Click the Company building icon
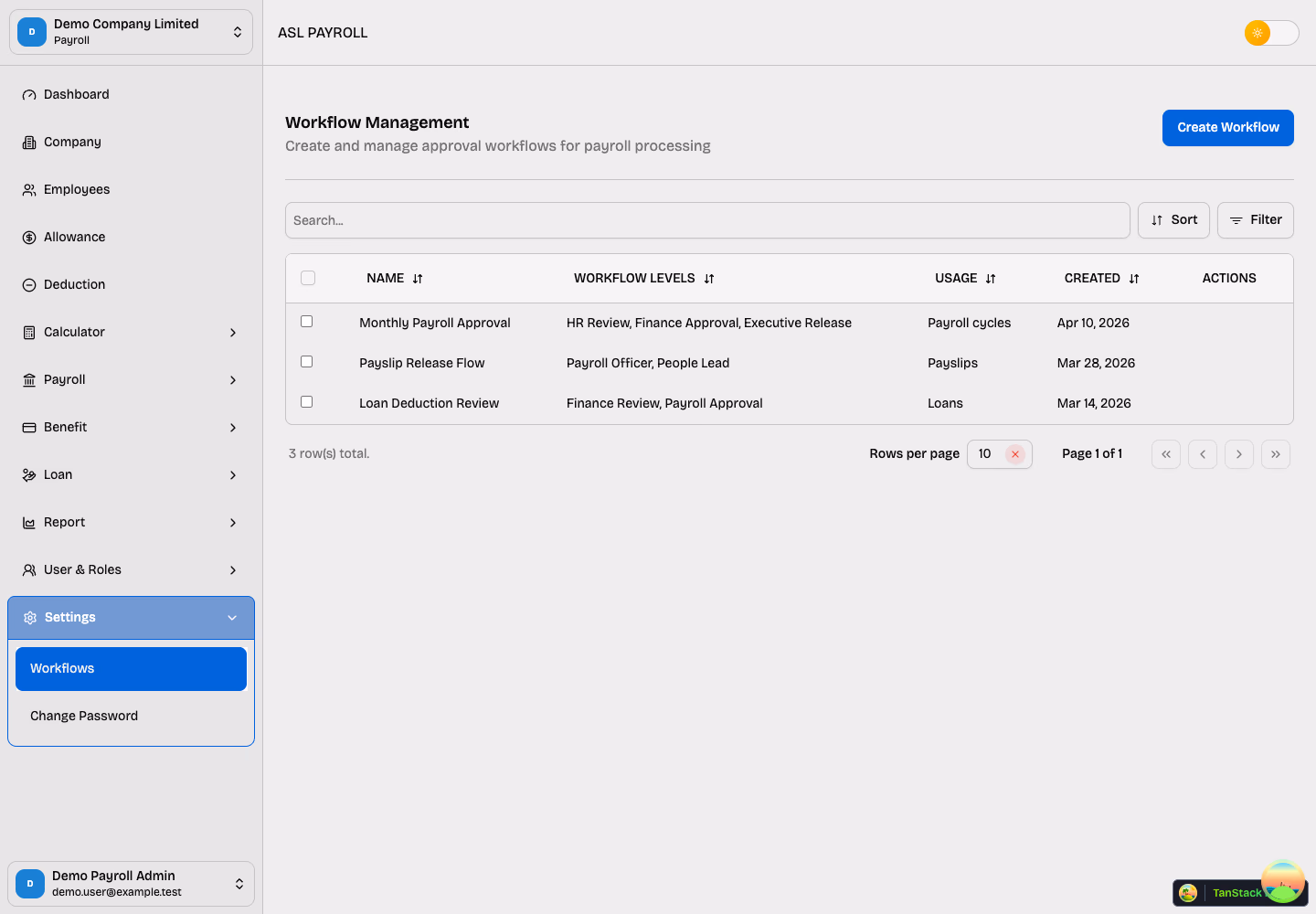This screenshot has width=1316, height=914. (x=28, y=142)
